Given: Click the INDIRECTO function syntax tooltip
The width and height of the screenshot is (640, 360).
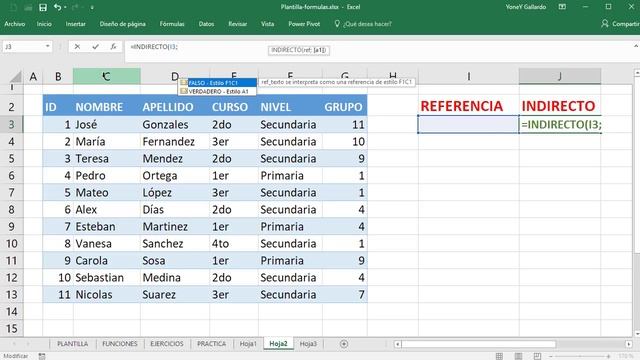Looking at the screenshot, I should [x=299, y=50].
